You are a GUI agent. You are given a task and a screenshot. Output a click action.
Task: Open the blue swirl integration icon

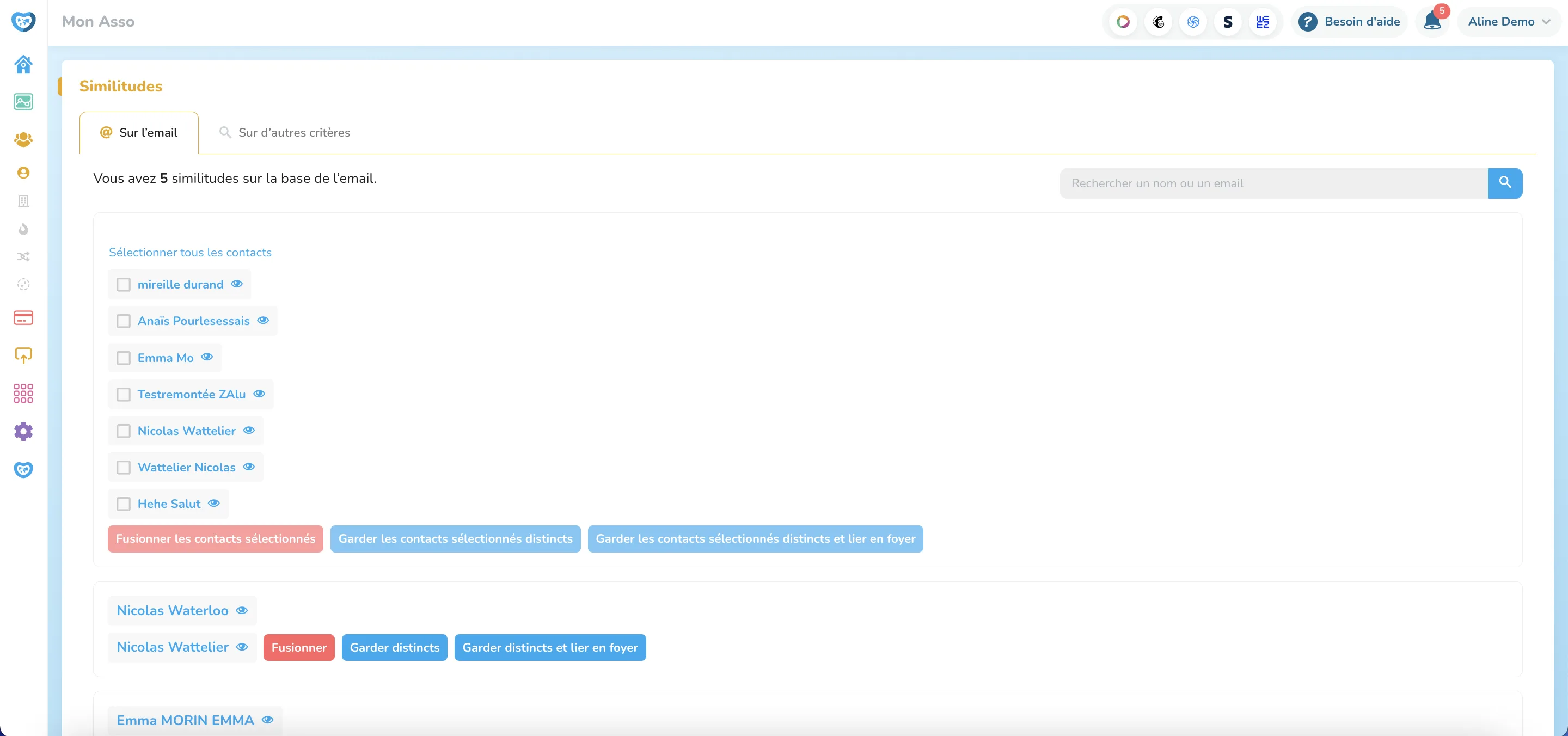click(1193, 22)
